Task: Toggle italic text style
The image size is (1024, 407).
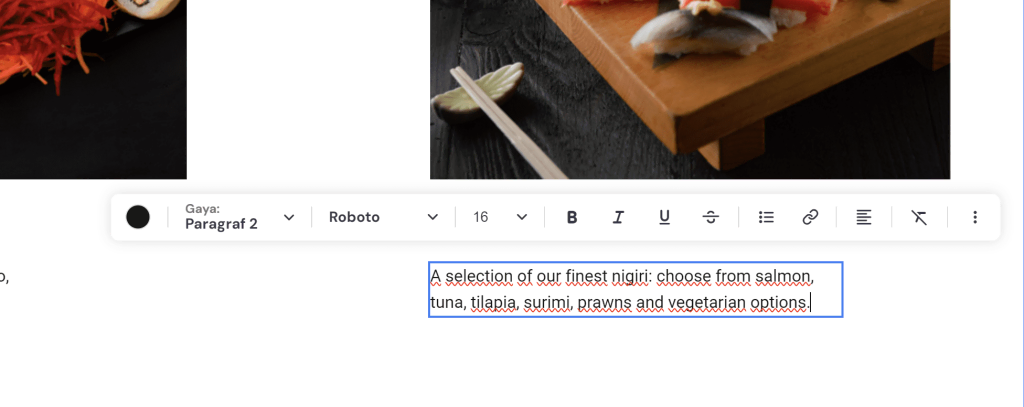Action: (x=618, y=217)
